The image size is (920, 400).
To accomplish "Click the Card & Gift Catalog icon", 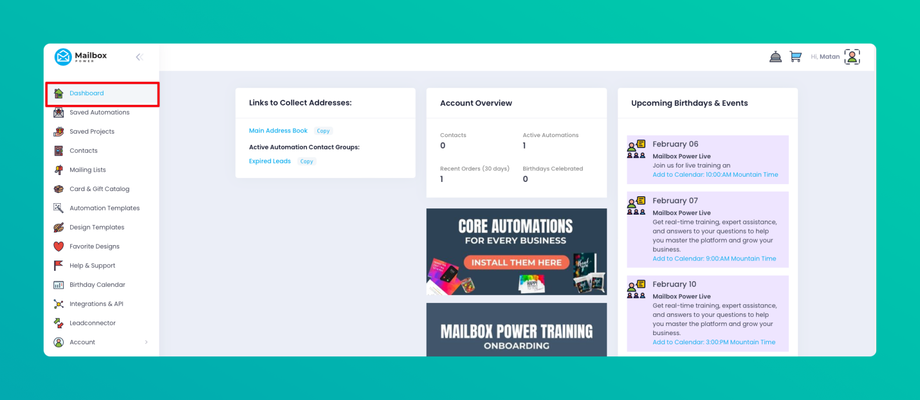I will 58,189.
